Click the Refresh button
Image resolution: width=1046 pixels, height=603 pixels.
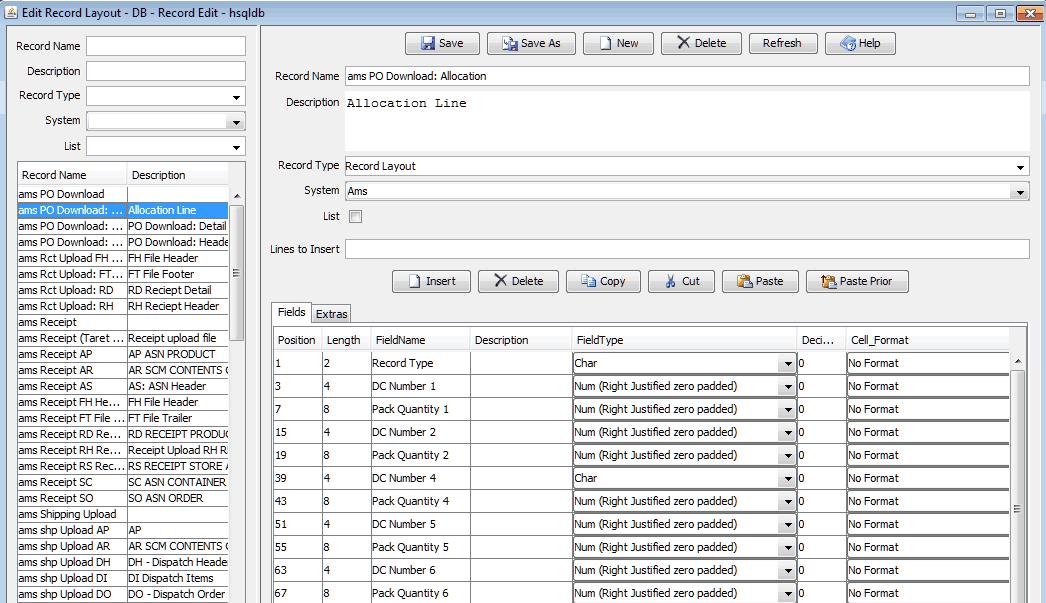782,43
